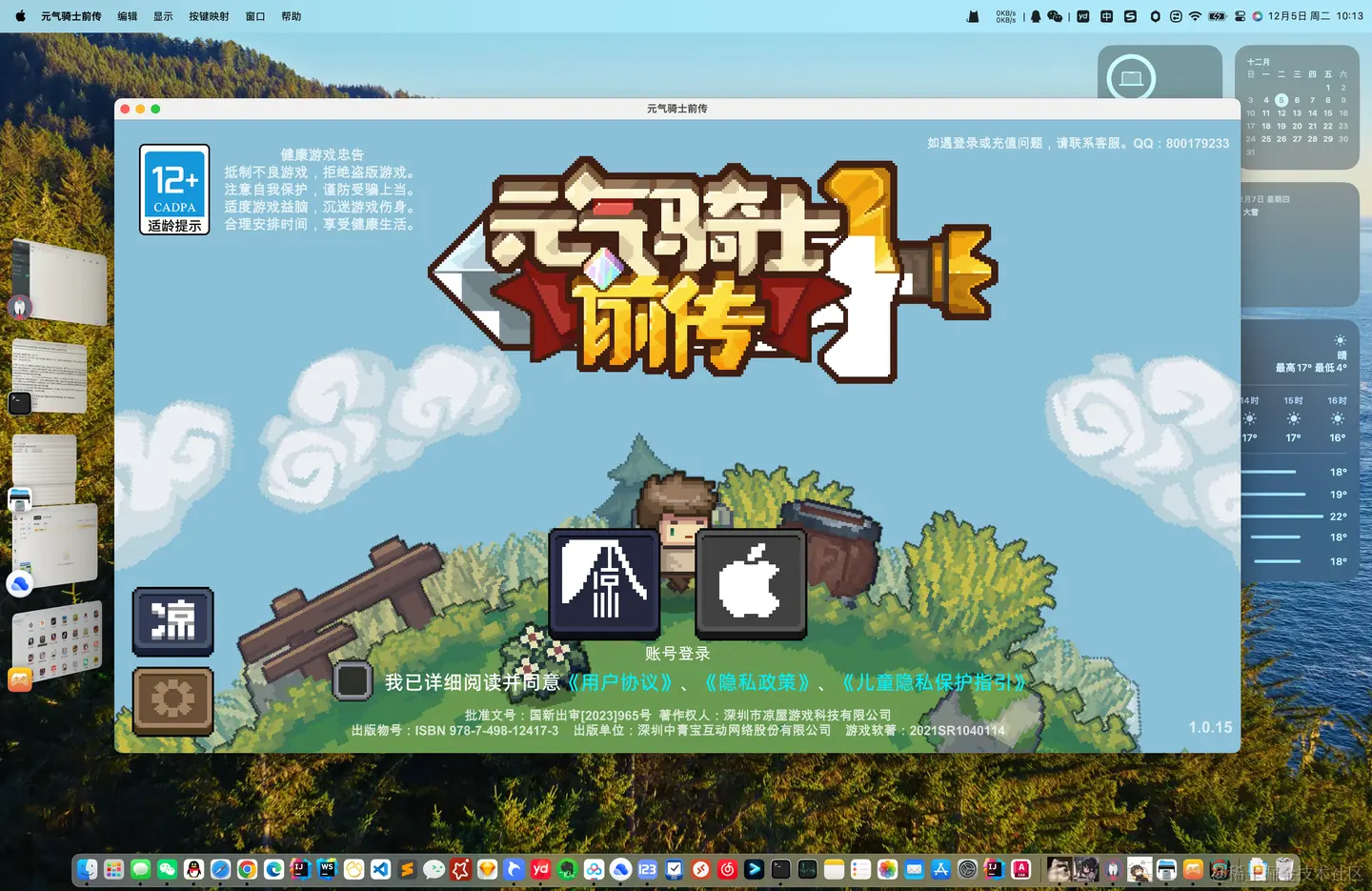Open Terminal from the Dock
The height and width of the screenshot is (891, 1372).
click(x=780, y=869)
